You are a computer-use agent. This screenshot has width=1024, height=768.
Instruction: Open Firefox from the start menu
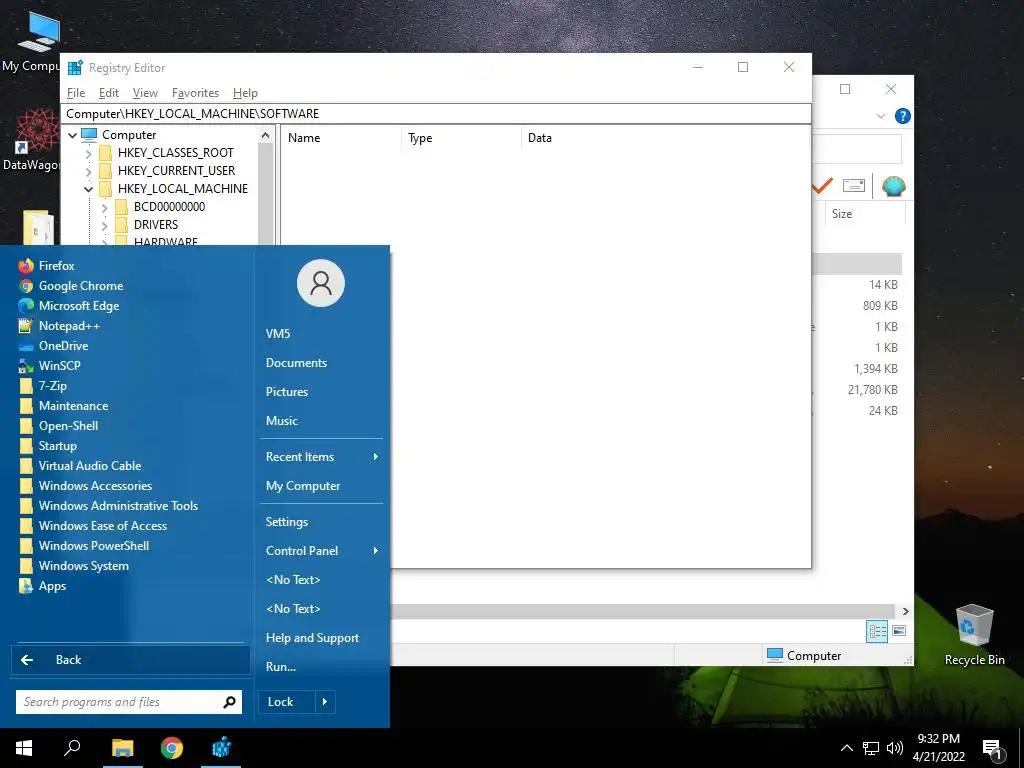(x=46, y=266)
